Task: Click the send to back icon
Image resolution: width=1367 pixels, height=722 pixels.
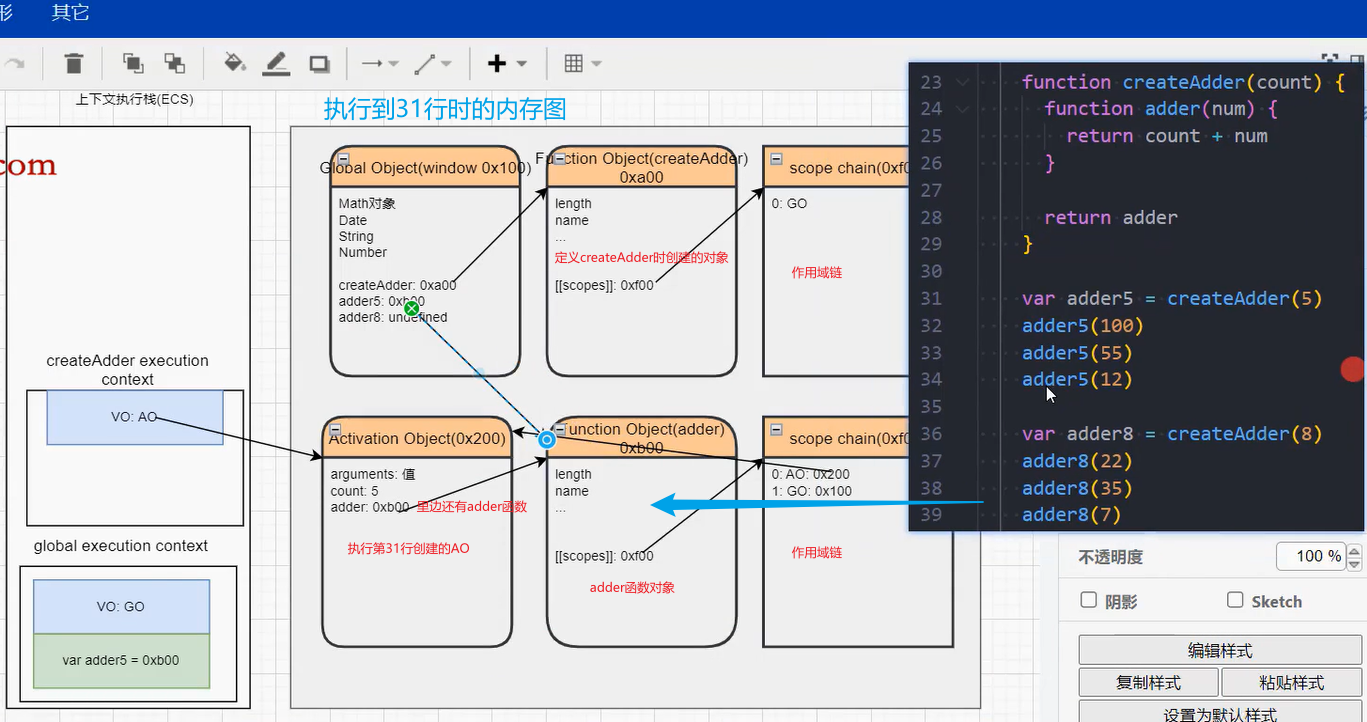Action: click(175, 63)
